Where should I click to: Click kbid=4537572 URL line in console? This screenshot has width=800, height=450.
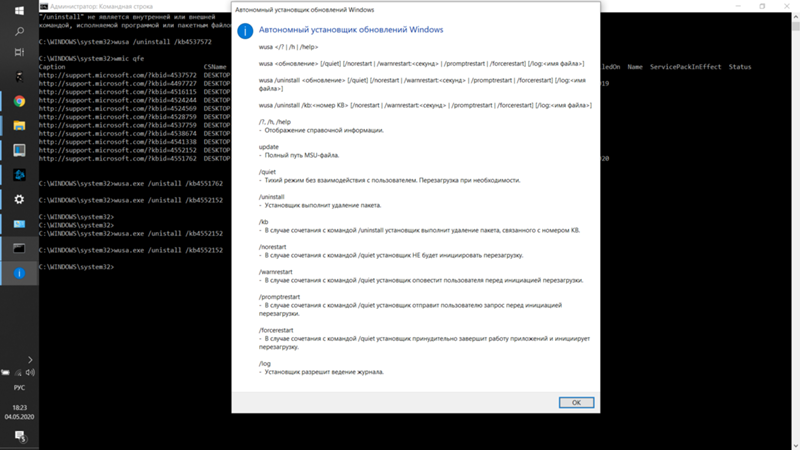tap(118, 75)
